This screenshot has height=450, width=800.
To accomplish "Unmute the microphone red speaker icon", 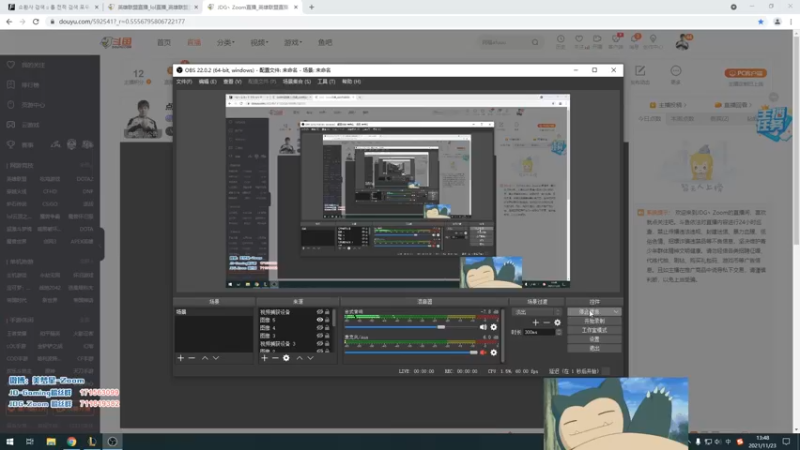I will pos(483,352).
